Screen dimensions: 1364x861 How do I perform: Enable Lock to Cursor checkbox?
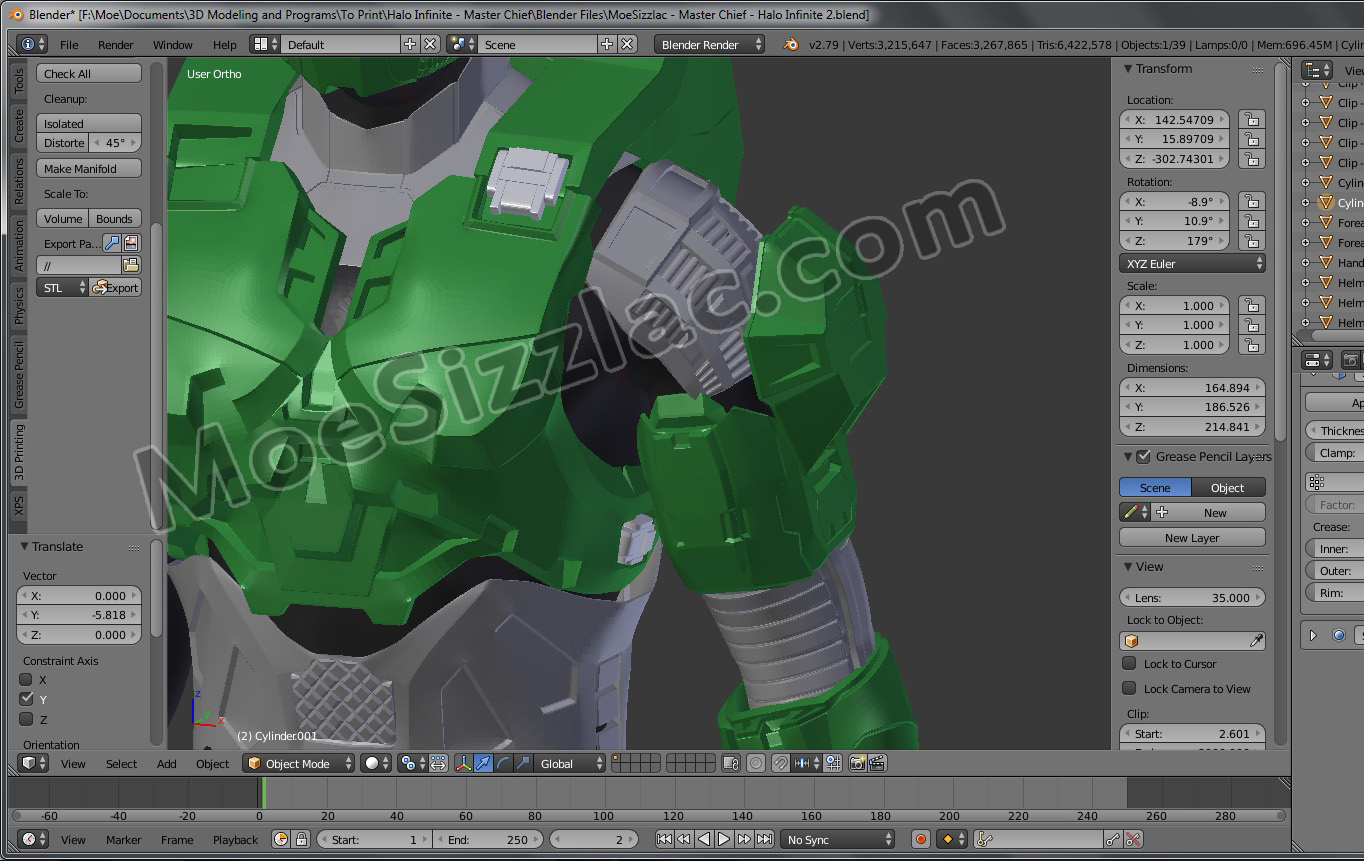1129,664
